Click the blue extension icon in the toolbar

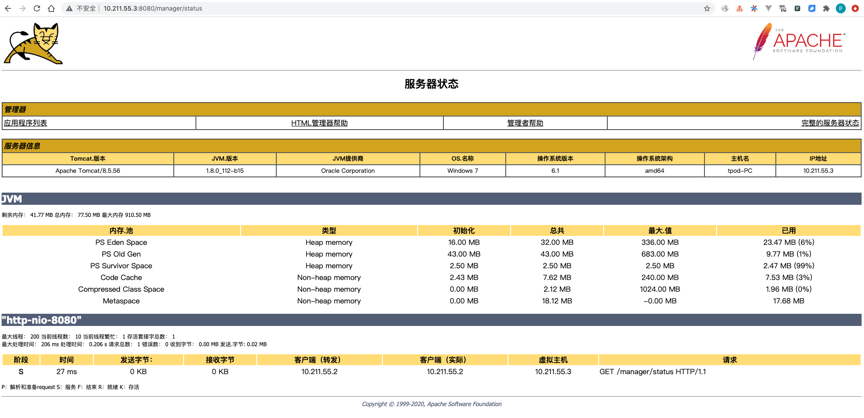[812, 8]
